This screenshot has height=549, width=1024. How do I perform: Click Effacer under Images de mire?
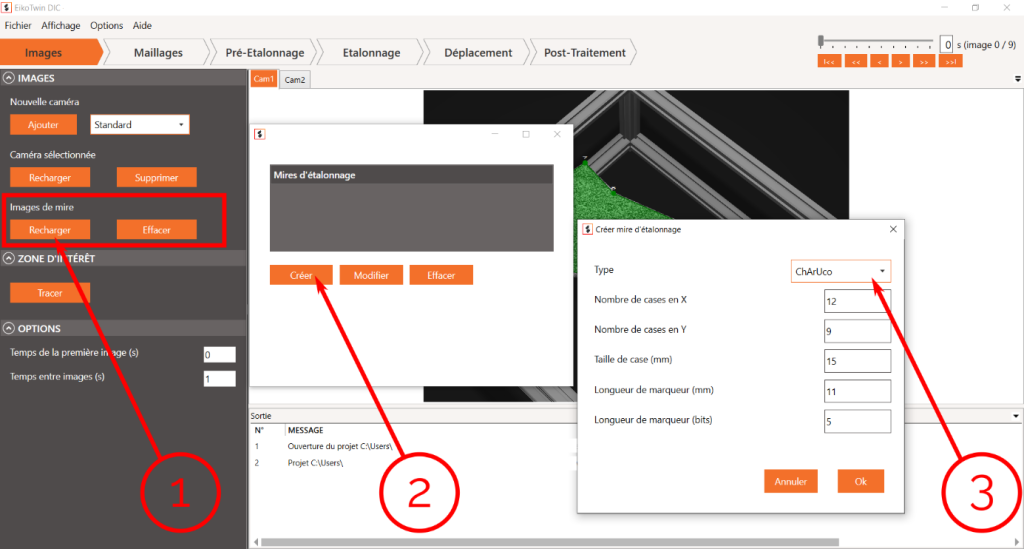pos(156,230)
